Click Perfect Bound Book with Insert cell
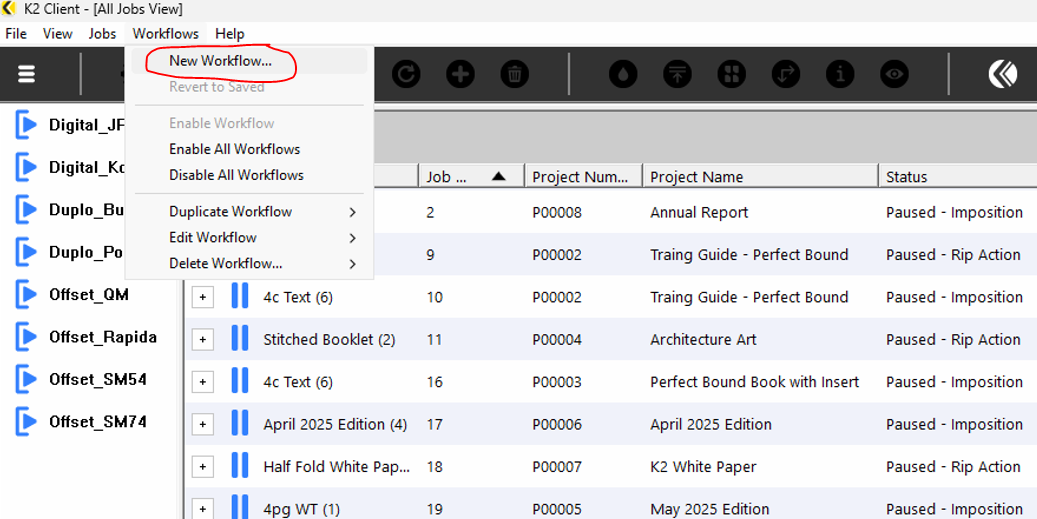The image size is (1037, 519). click(x=755, y=382)
